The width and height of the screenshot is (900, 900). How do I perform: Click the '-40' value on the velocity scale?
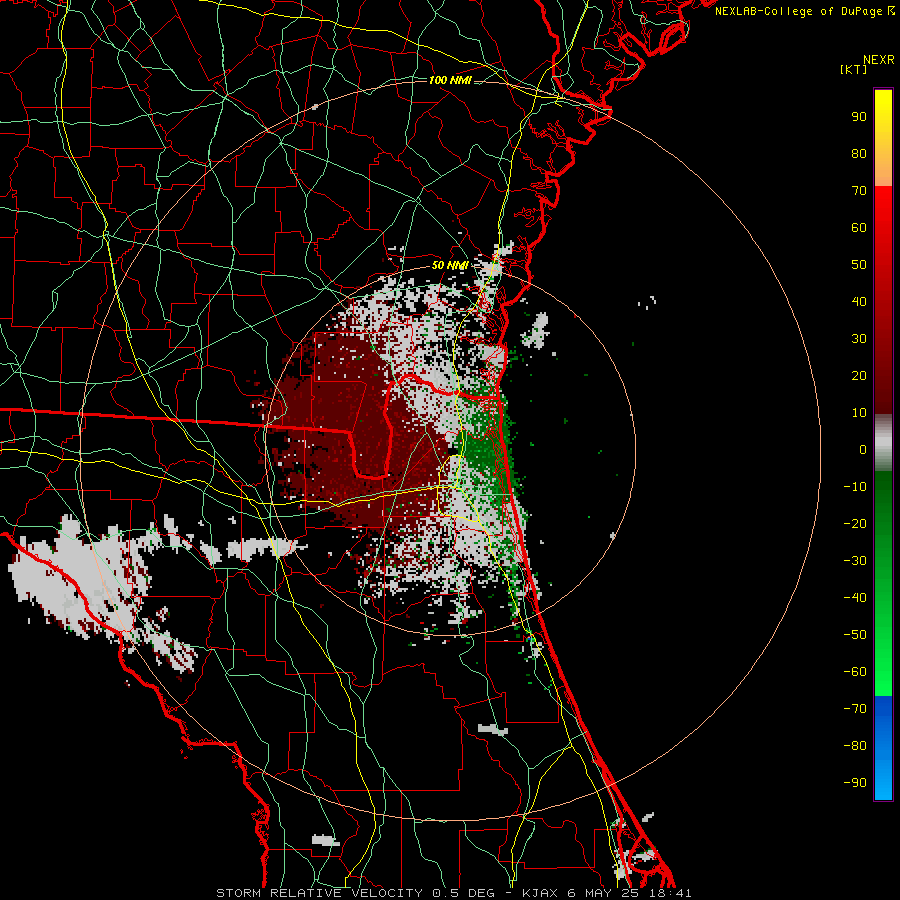[855, 598]
